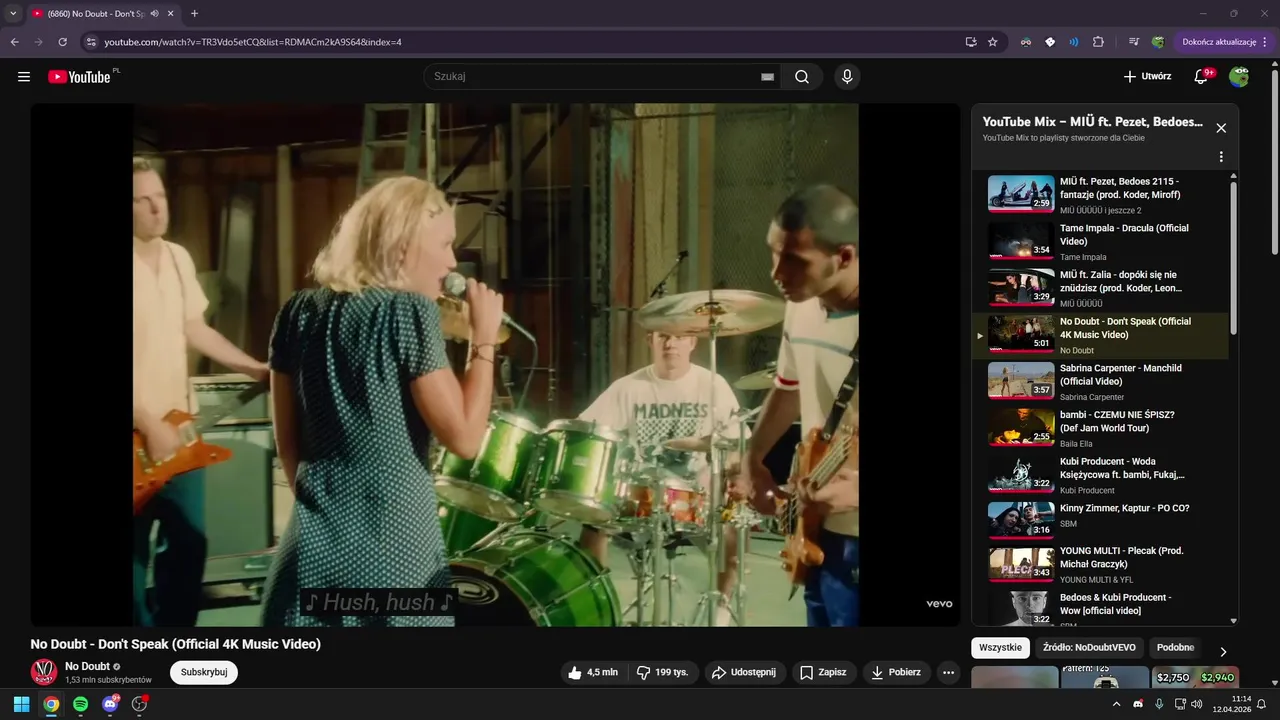
Task: Reload the page with refresh icon
Action: [62, 42]
